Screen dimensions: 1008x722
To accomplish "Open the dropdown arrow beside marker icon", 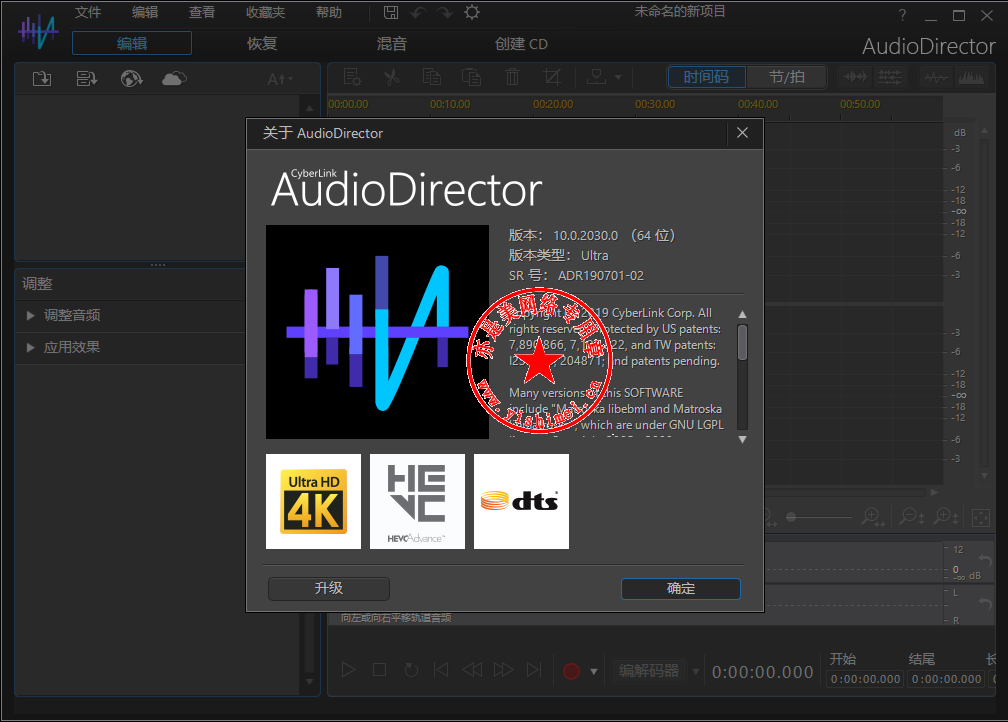I will tap(618, 77).
